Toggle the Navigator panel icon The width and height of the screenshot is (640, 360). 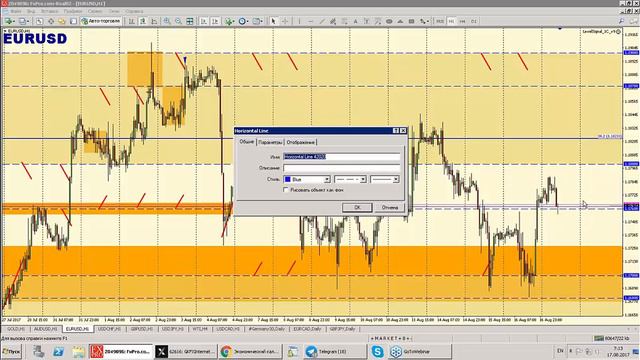[61, 21]
